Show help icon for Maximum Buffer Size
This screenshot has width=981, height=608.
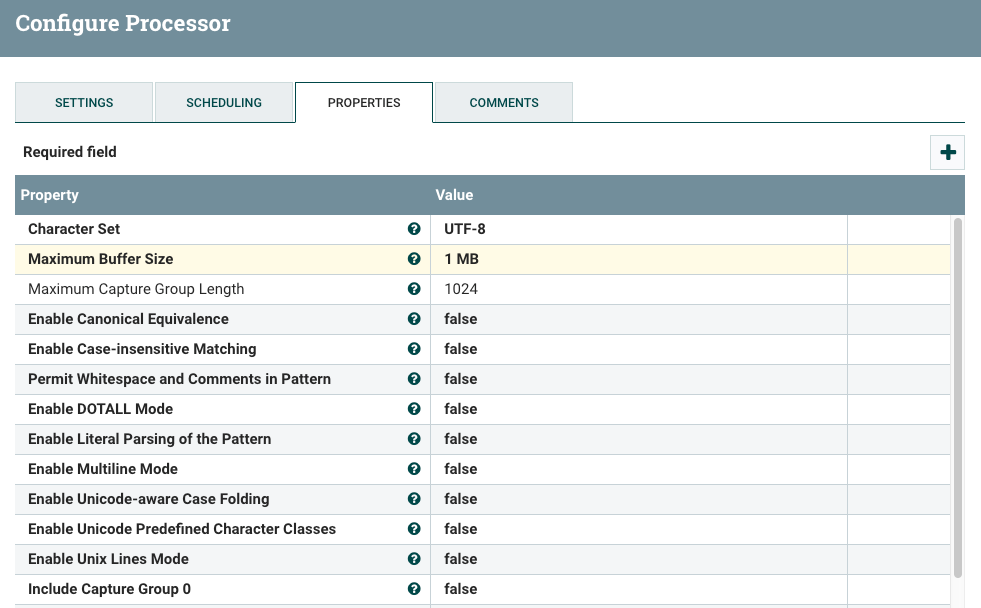click(414, 259)
